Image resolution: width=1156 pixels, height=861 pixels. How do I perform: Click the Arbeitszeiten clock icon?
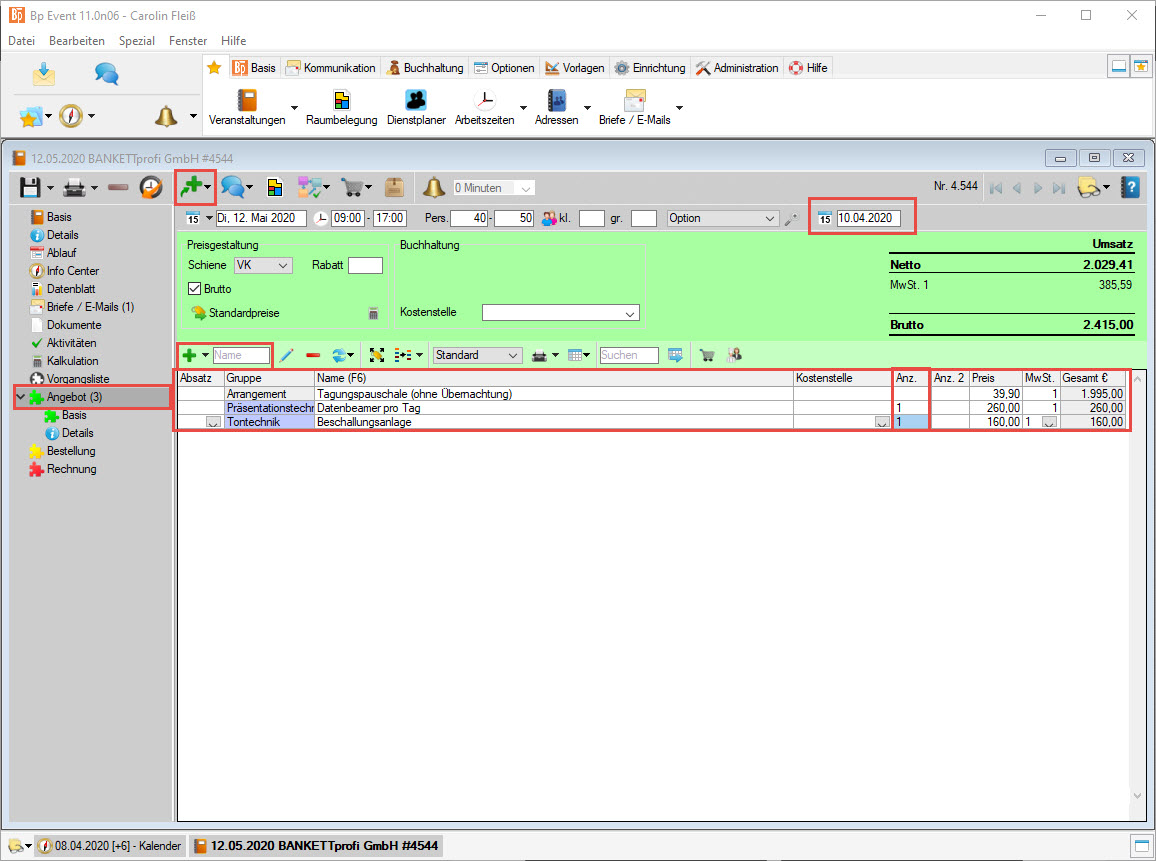484,100
